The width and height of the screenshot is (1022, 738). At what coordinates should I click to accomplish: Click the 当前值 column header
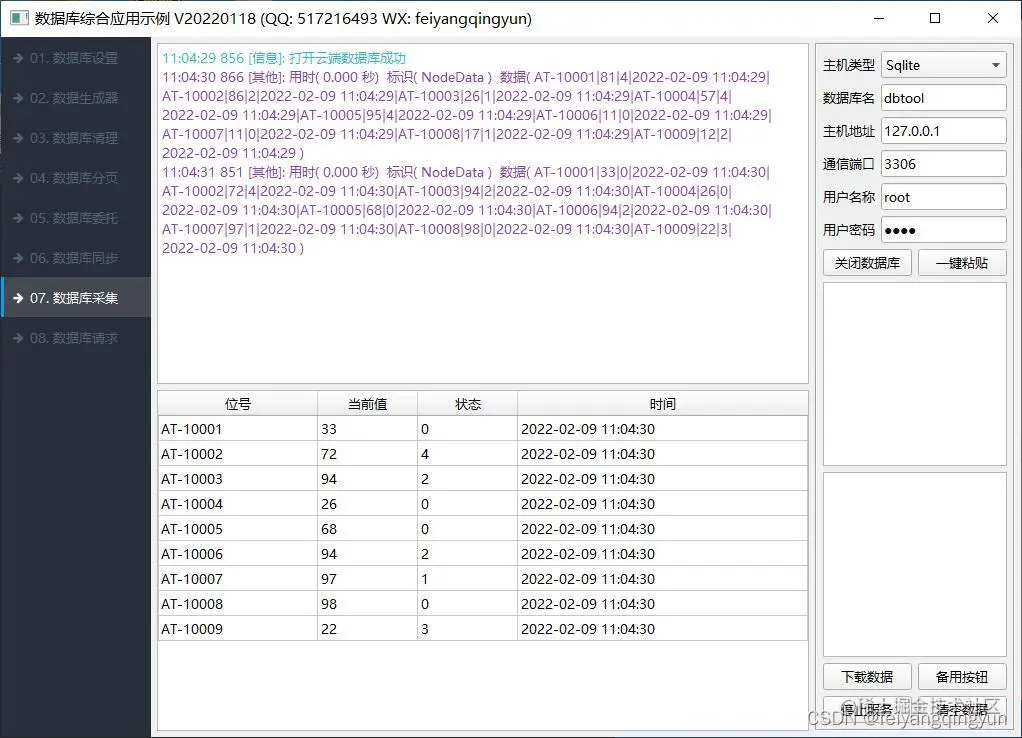pyautogui.click(x=368, y=404)
